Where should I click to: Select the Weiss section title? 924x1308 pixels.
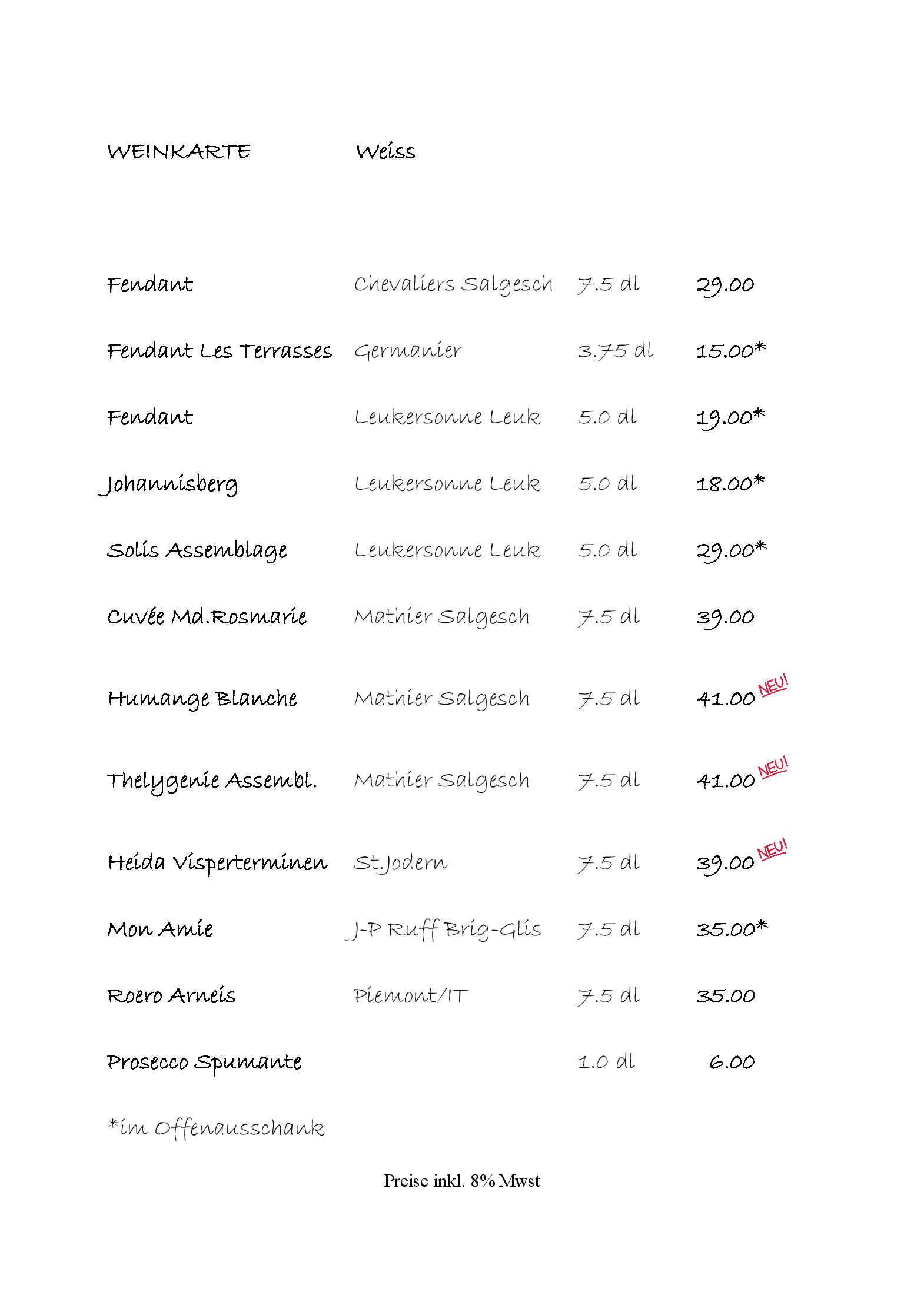(x=385, y=152)
